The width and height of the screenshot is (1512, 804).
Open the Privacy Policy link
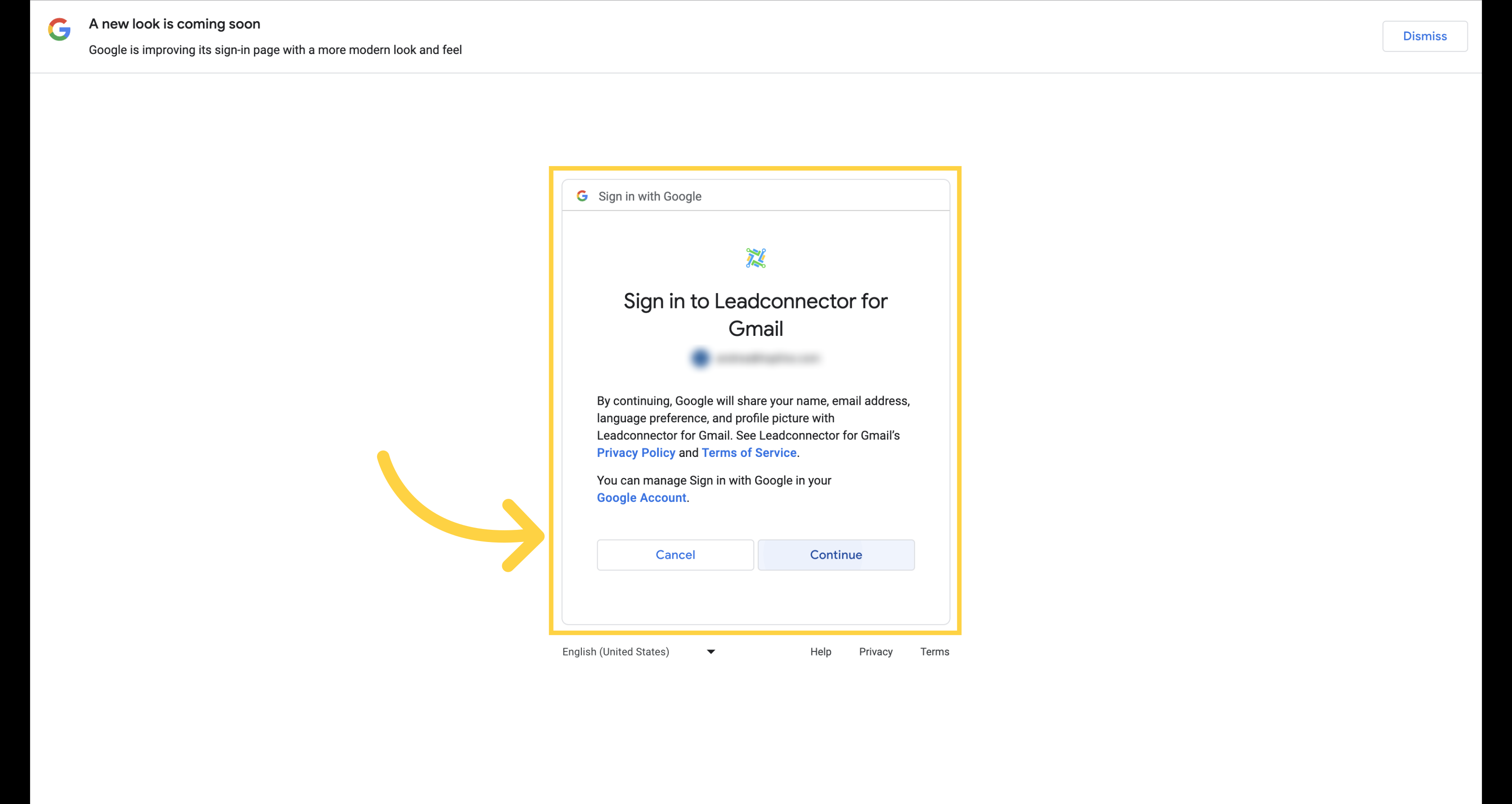pyautogui.click(x=636, y=453)
